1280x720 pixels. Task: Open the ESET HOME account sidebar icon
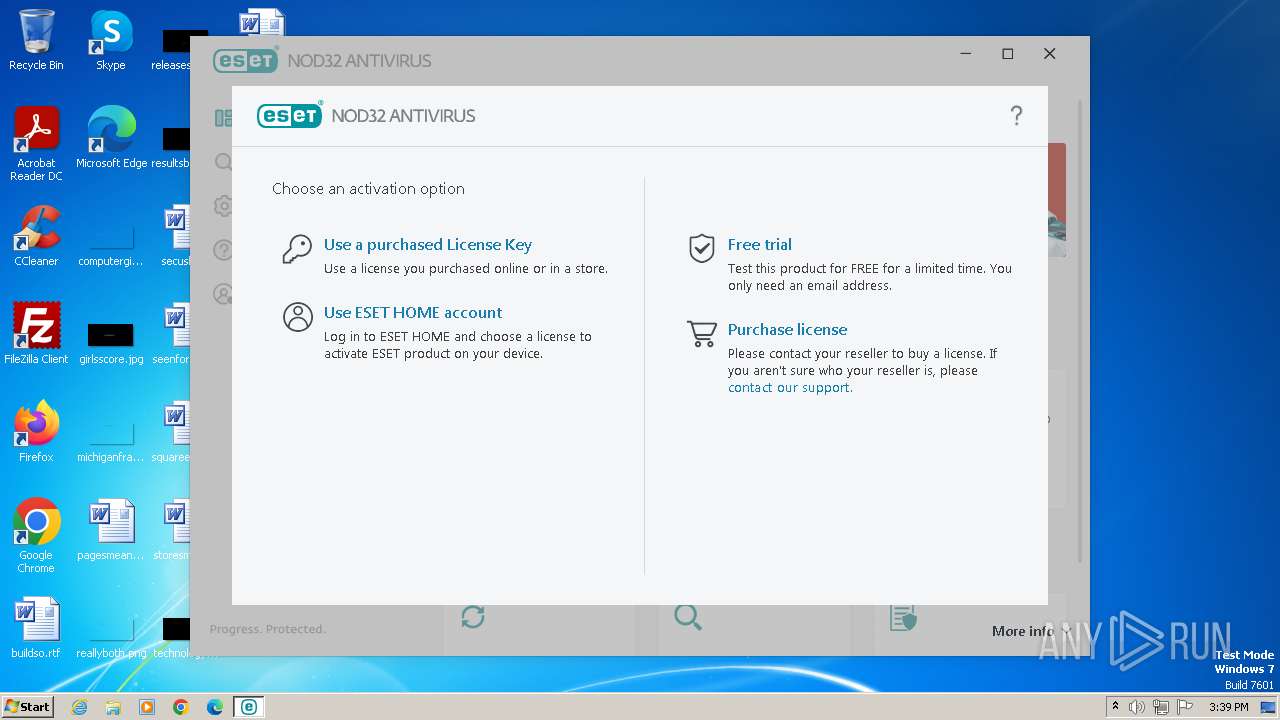click(223, 294)
